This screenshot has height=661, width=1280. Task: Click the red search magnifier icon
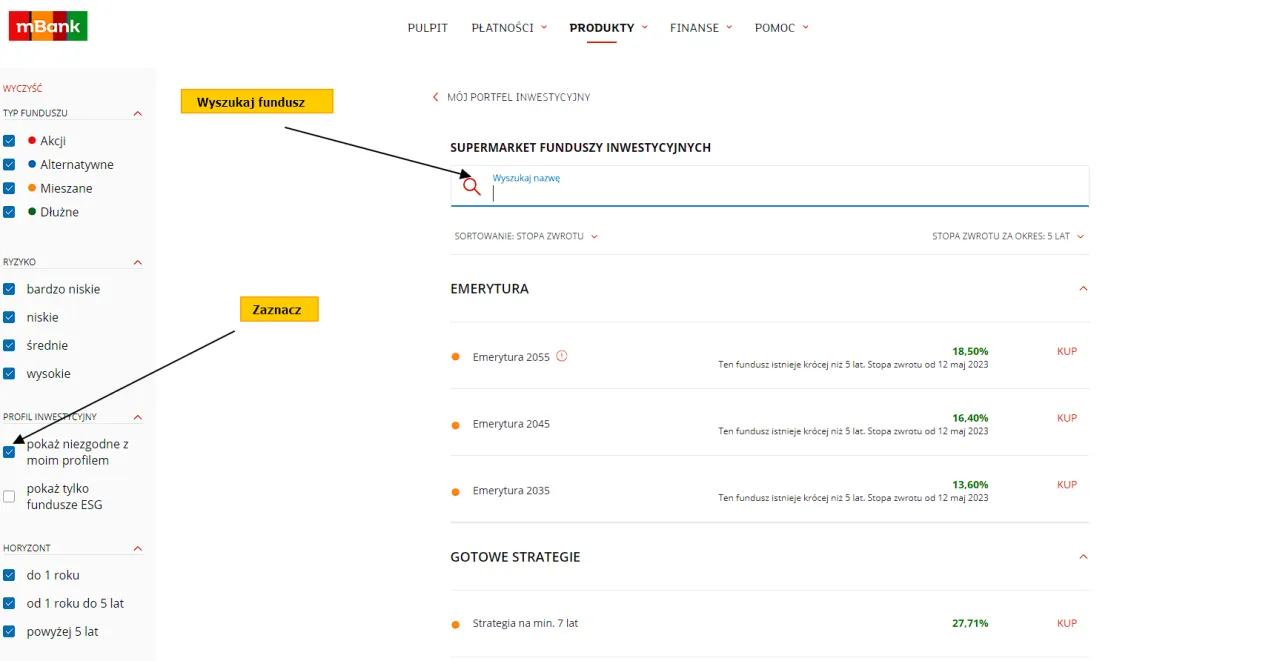click(x=472, y=186)
